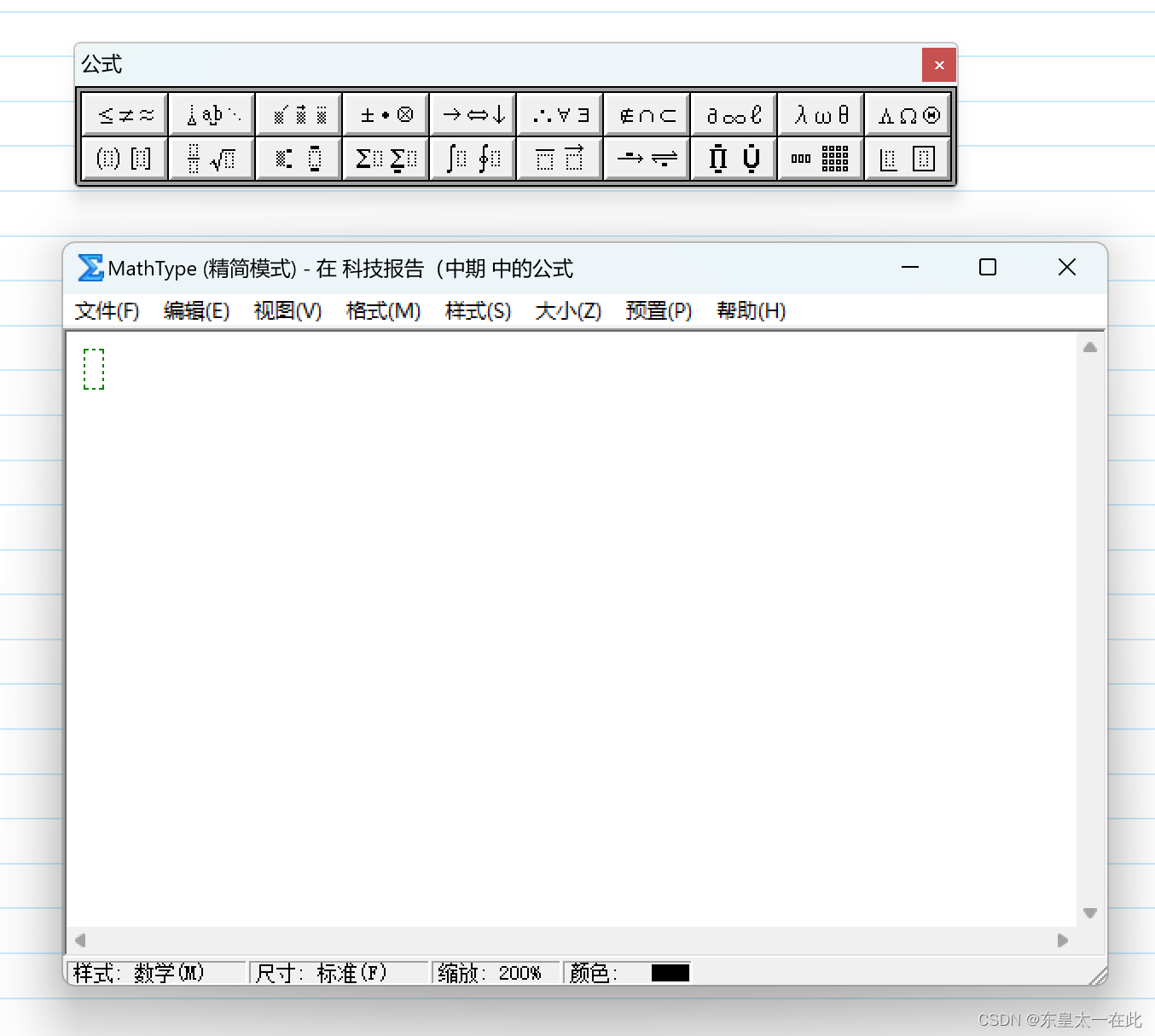Click the empty equation slot in the editor
The image size is (1155, 1036).
(94, 369)
